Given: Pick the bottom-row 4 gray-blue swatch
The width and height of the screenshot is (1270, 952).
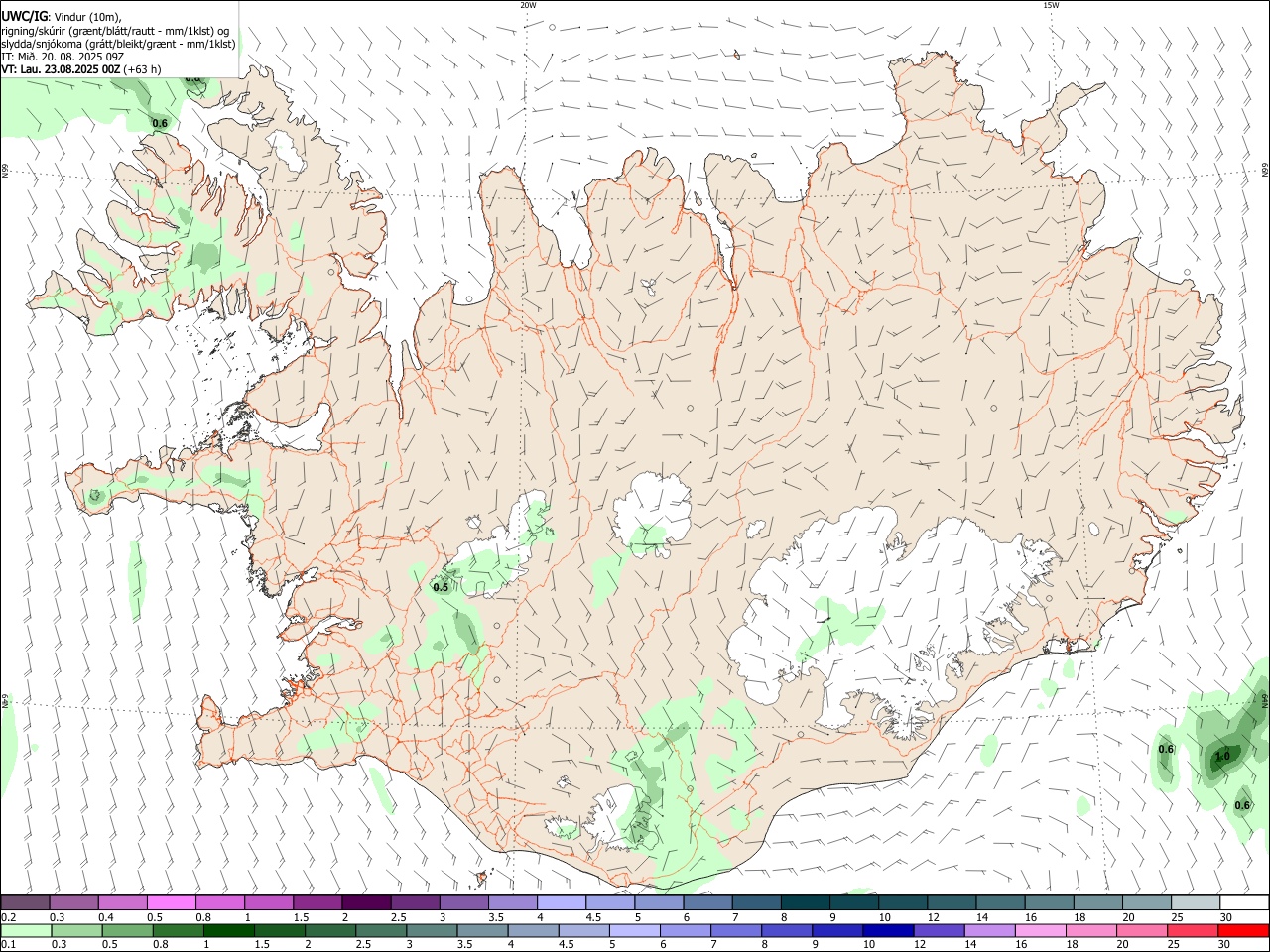Looking at the screenshot, I should pos(534,930).
